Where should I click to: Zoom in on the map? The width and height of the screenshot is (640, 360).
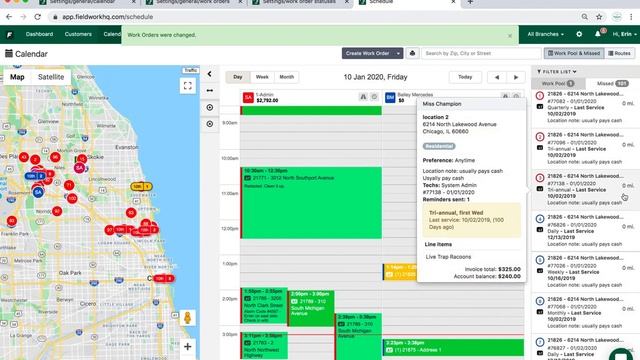tap(187, 347)
